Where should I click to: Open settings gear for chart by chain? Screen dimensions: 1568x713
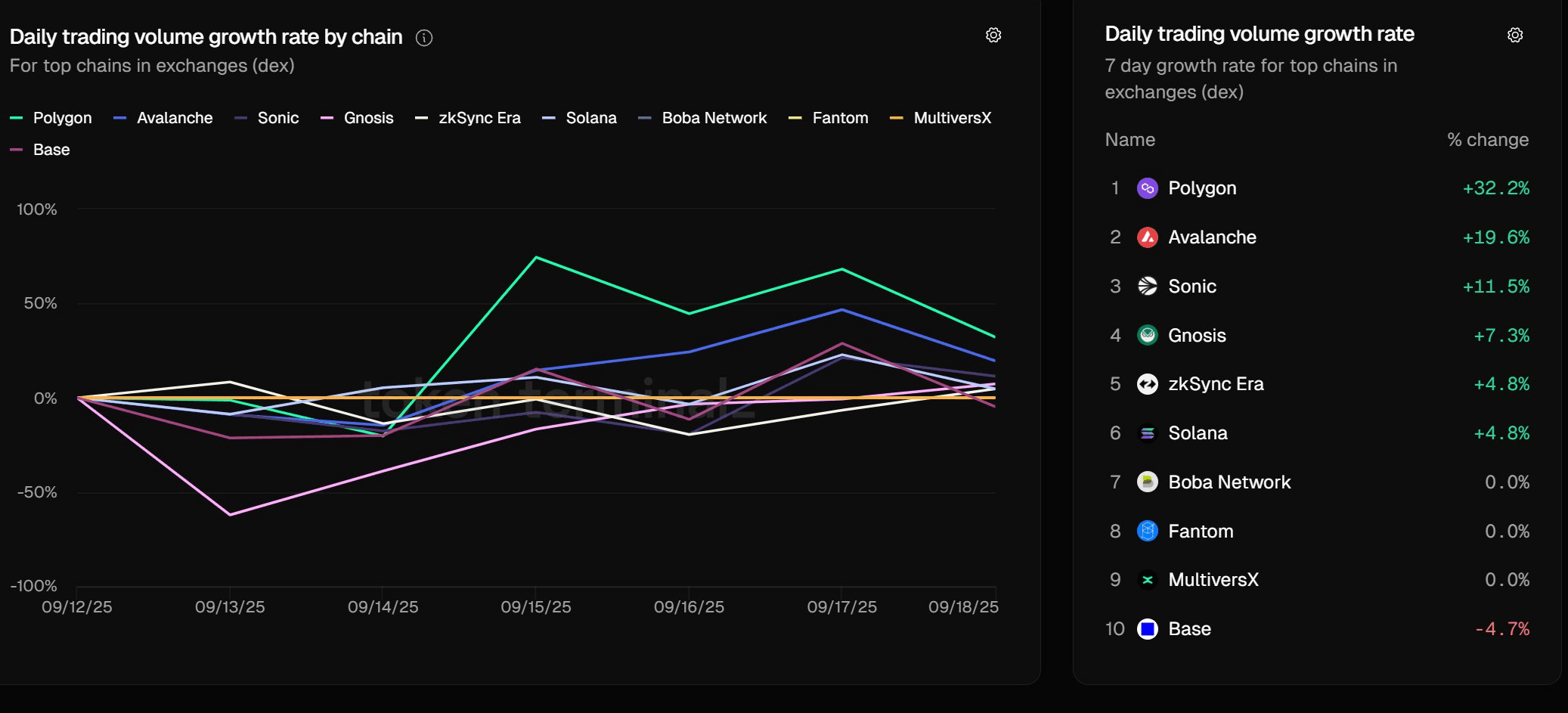pos(993,35)
